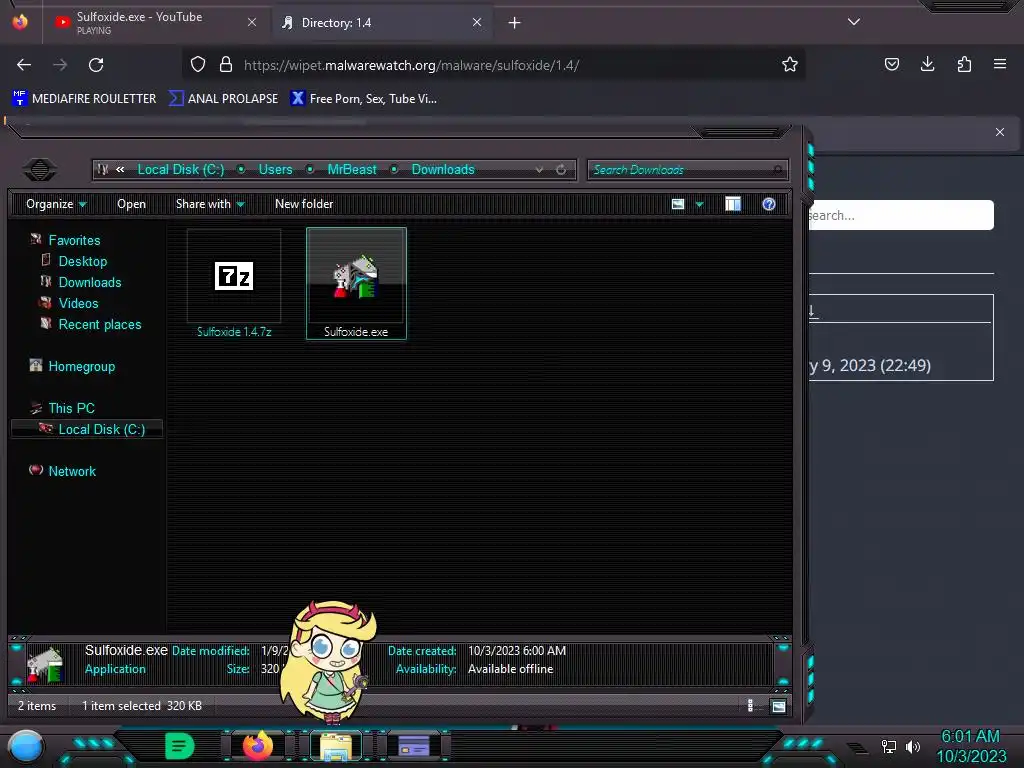
Task: Open Firefox application menu
Action: point(1000,64)
